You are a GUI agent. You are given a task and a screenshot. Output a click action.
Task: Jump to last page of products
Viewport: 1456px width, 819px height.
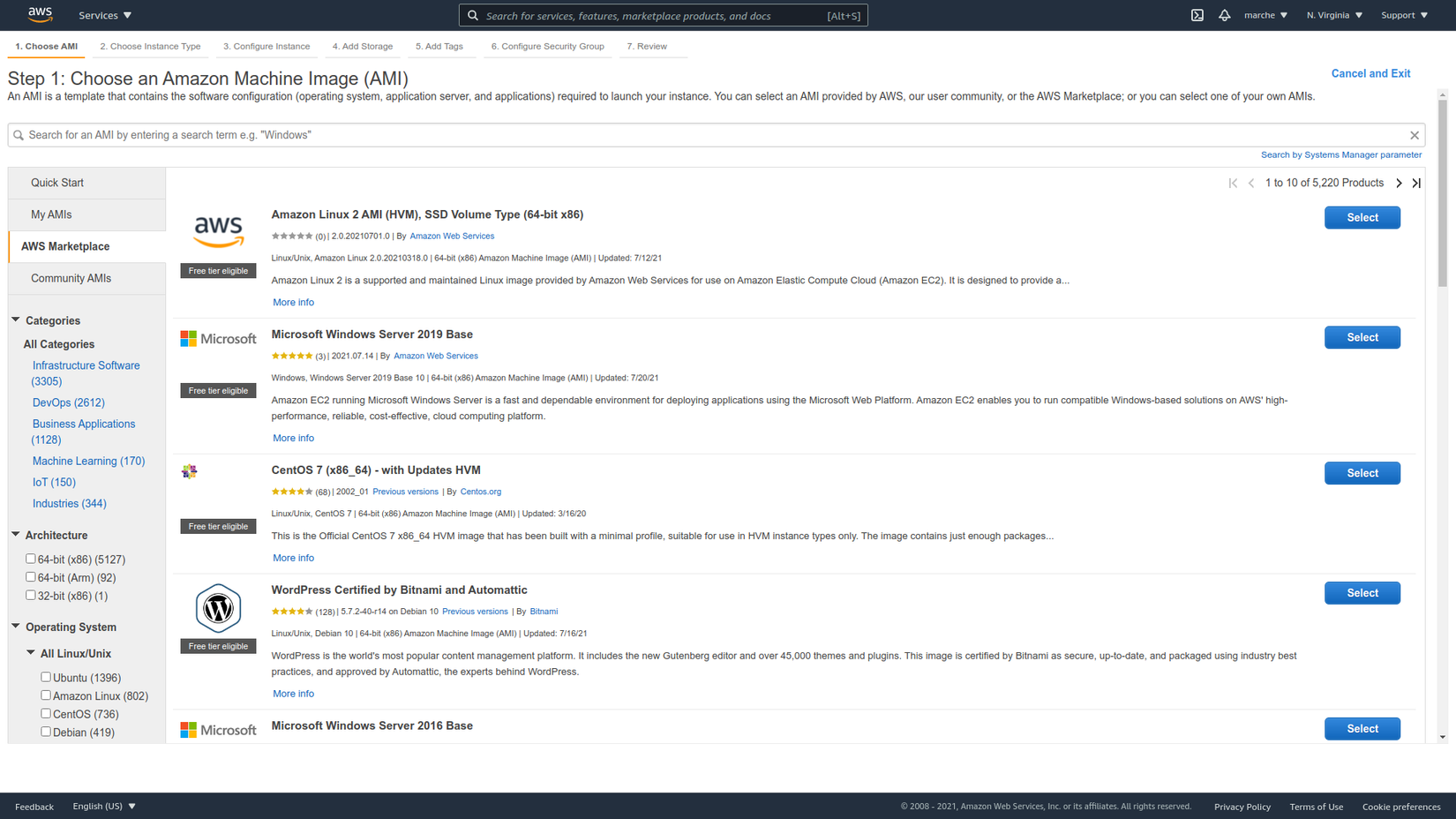point(1416,183)
